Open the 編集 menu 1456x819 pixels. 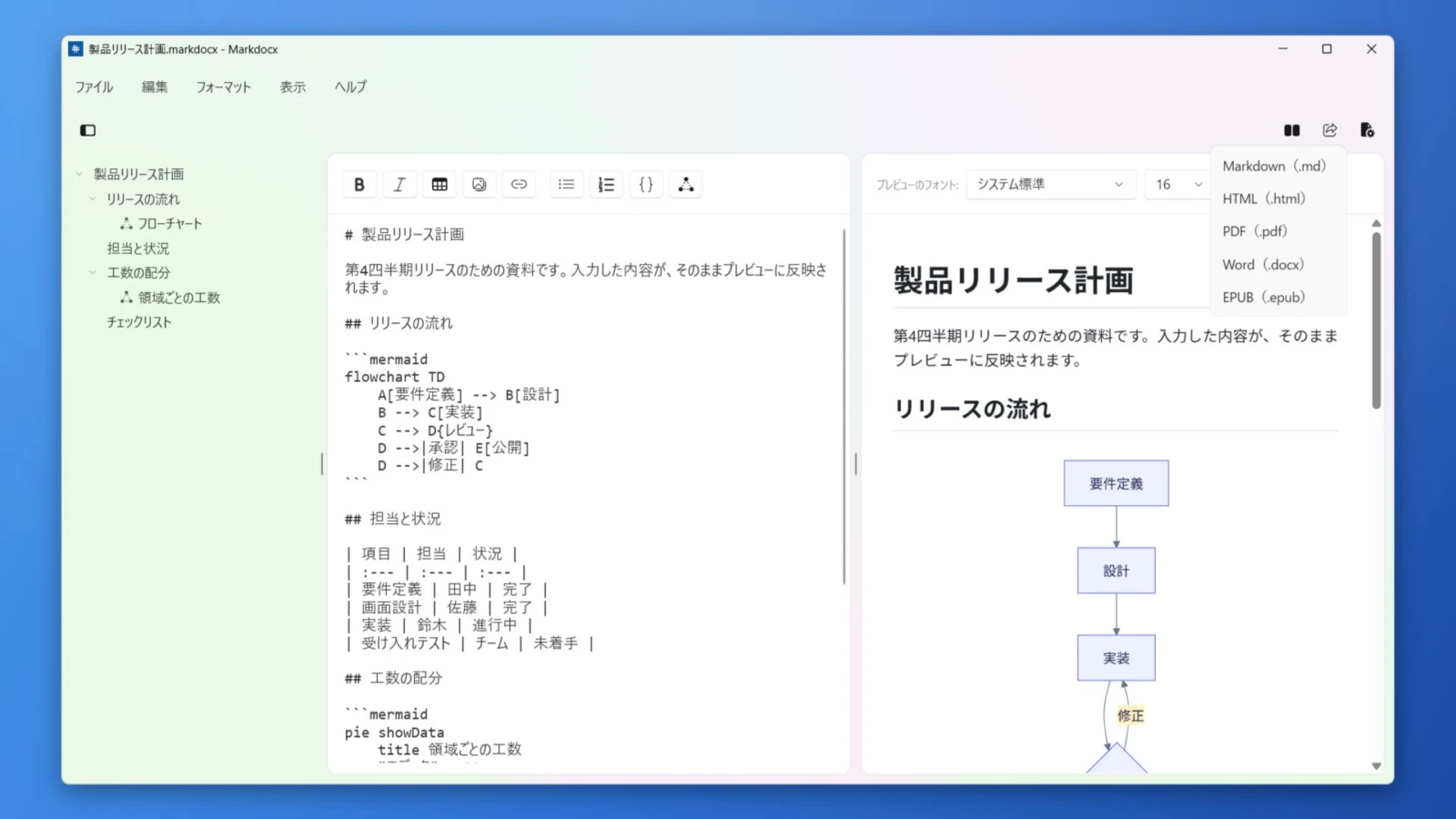click(155, 87)
